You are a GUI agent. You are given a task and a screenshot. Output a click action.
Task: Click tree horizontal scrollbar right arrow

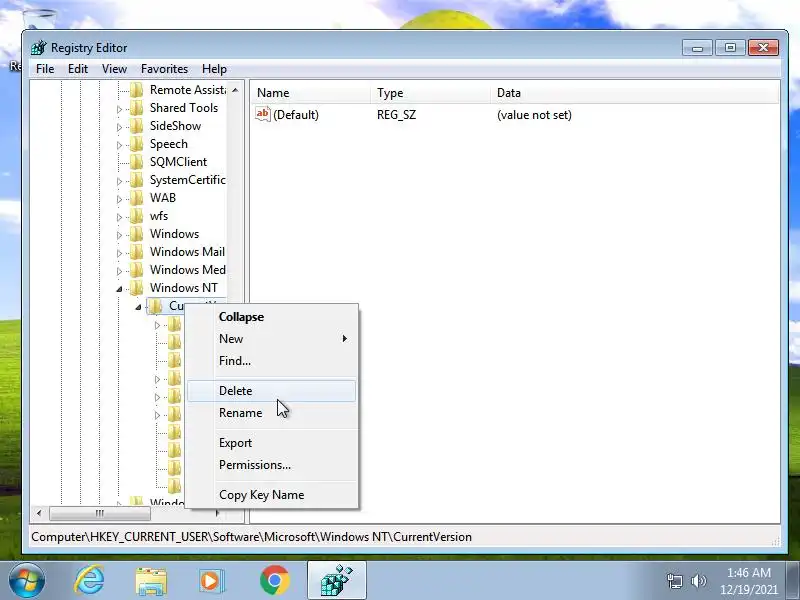click(x=217, y=513)
